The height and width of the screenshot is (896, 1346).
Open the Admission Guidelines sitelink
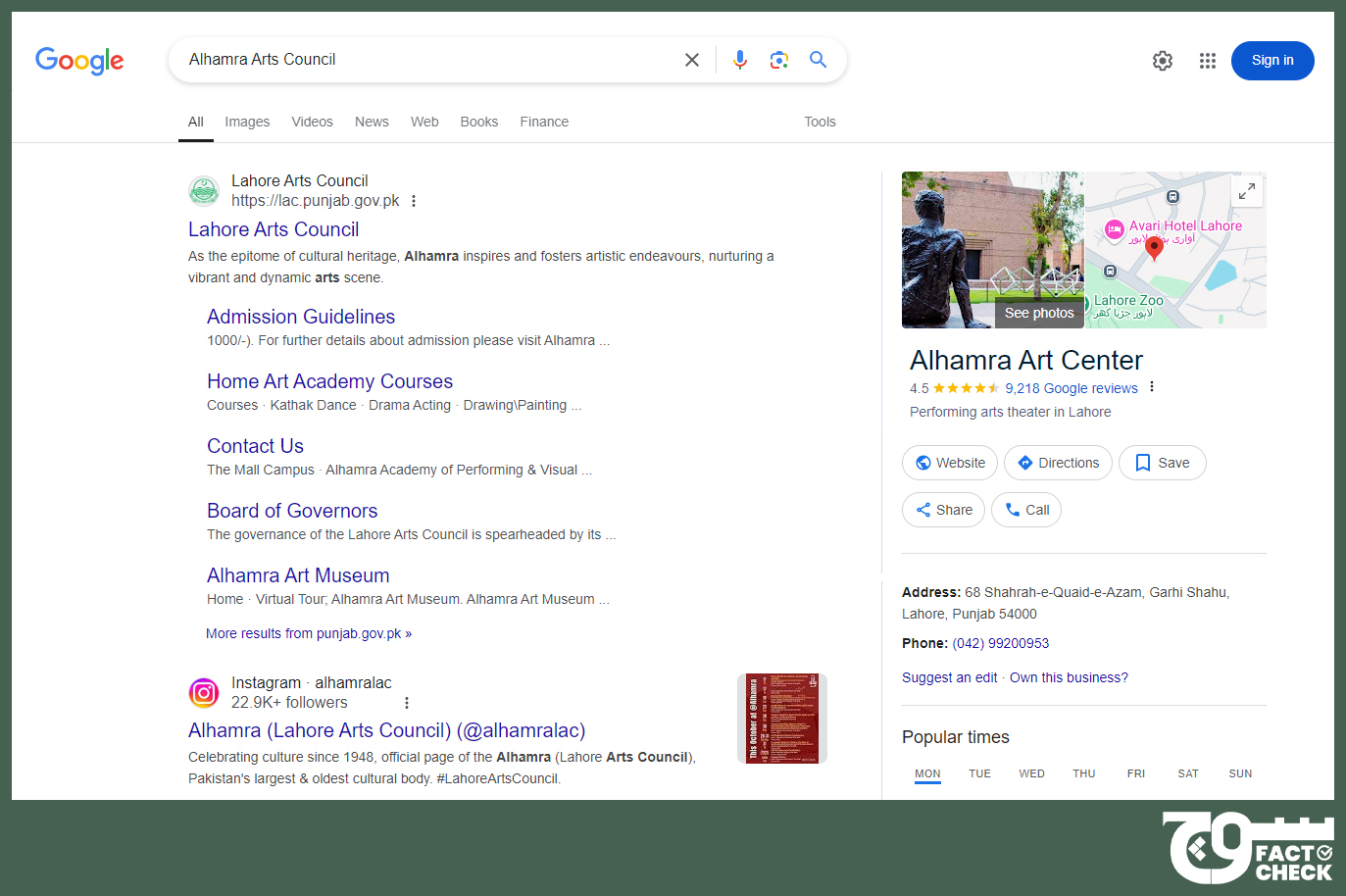(x=301, y=317)
